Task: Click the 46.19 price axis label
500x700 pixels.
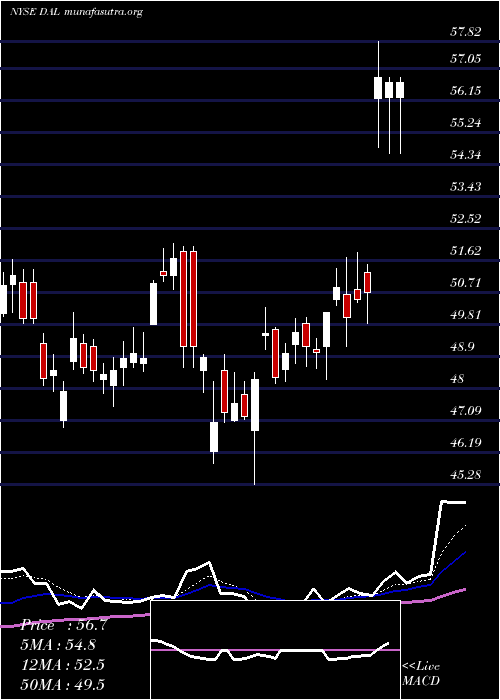Action: 466,443
